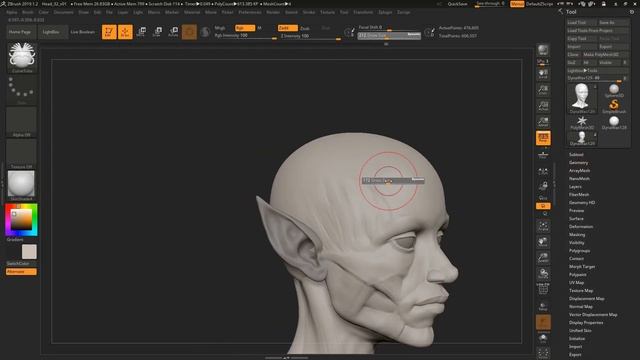Click the Save As button
Screen dimensions: 640x360
[x=613, y=22]
